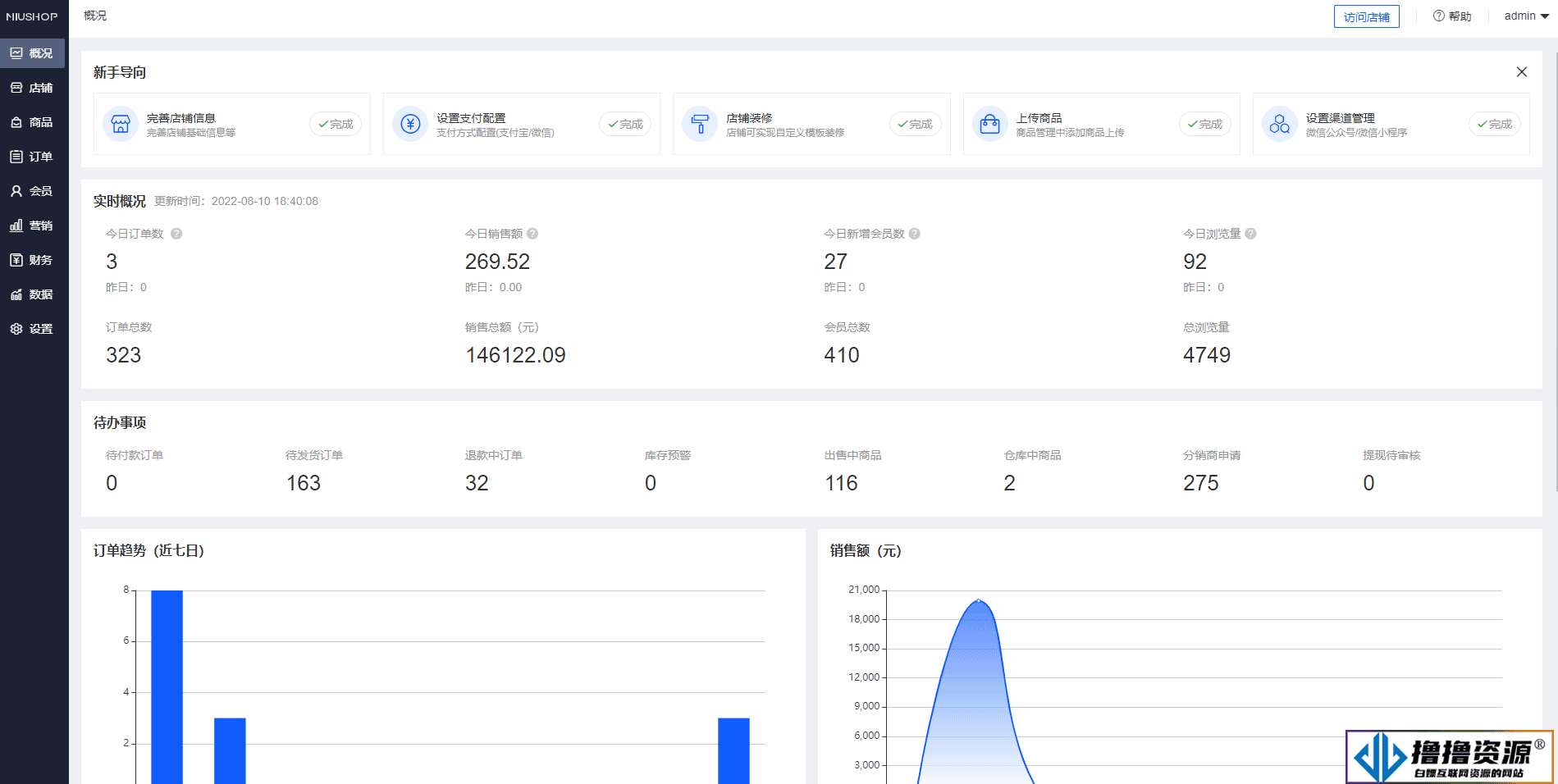The width and height of the screenshot is (1558, 784).
Task: Click 完成 on the 设置渠道管理 card
Action: [1495, 124]
